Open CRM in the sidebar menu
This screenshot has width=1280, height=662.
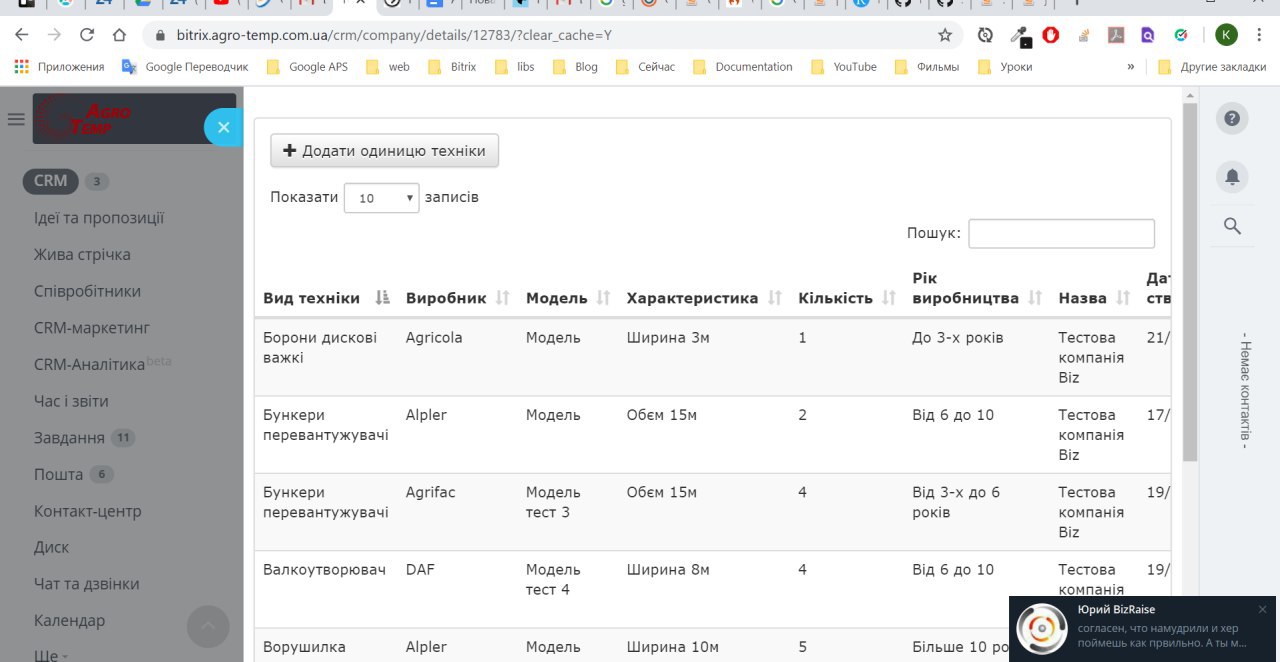click(x=50, y=181)
